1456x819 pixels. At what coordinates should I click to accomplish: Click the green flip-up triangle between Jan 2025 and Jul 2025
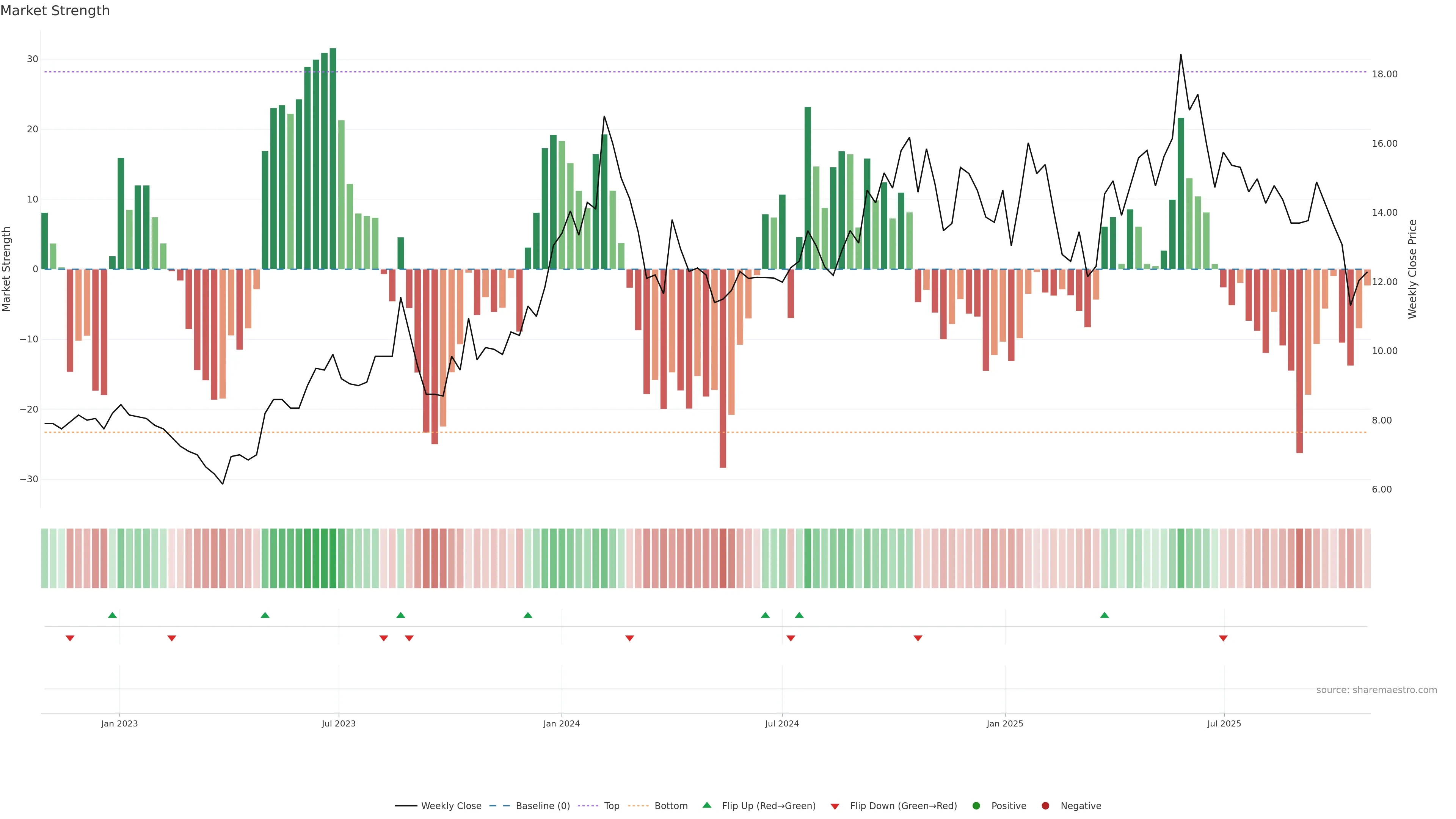tap(1105, 615)
